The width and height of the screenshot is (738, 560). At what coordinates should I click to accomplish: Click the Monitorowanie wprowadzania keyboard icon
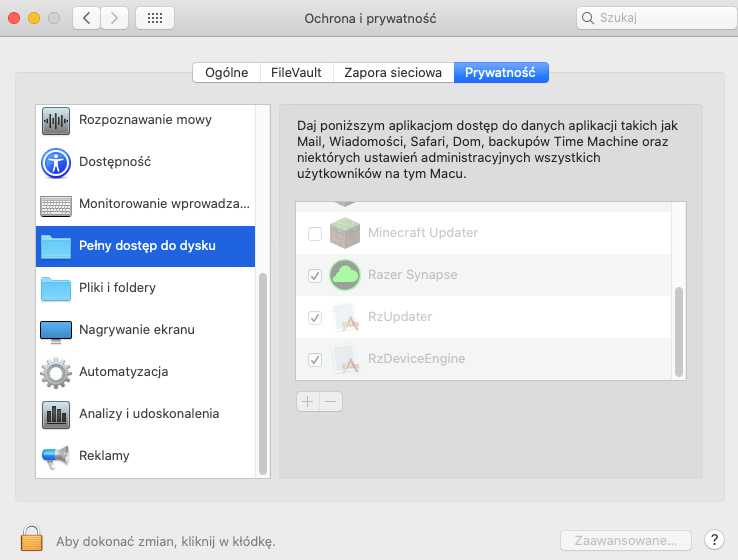(x=56, y=206)
